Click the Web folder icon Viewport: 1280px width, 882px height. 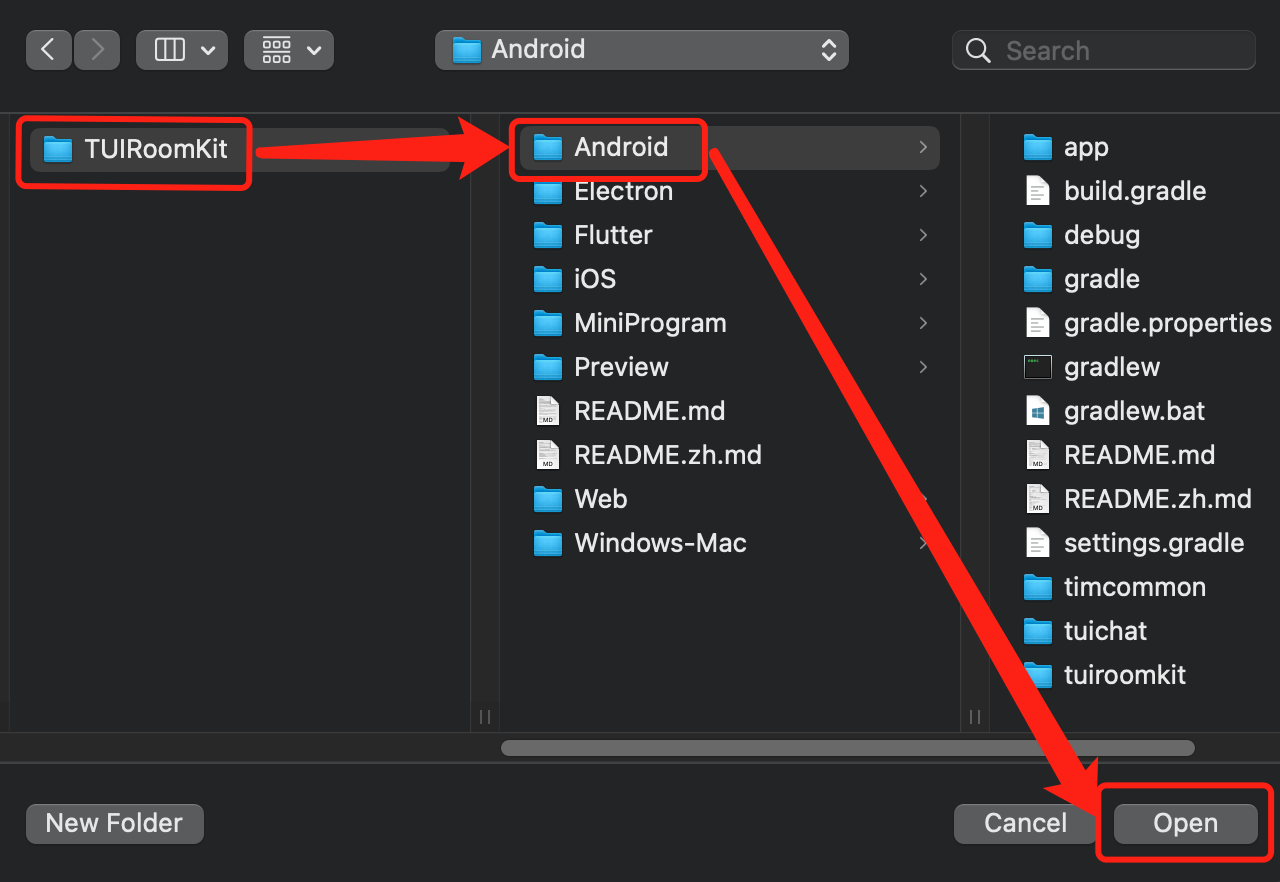click(548, 499)
